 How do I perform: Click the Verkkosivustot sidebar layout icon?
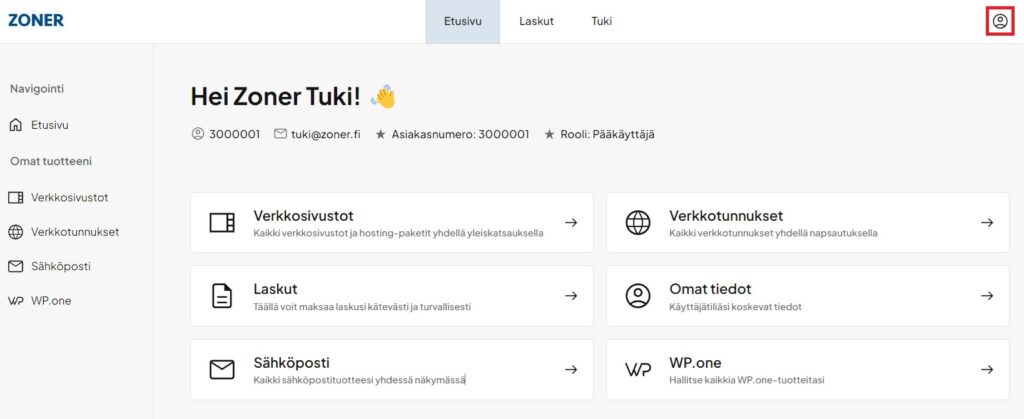pos(15,197)
